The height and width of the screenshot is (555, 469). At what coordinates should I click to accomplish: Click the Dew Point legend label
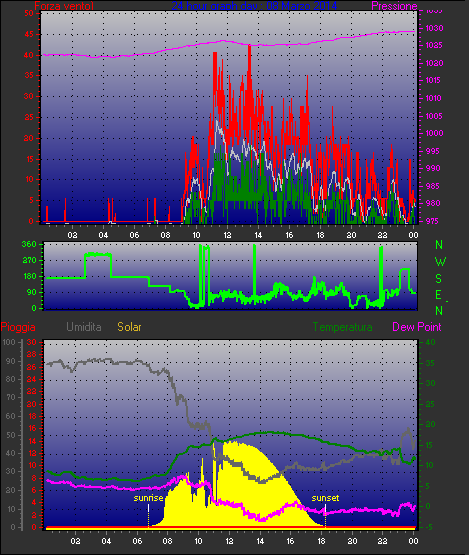tap(417, 327)
